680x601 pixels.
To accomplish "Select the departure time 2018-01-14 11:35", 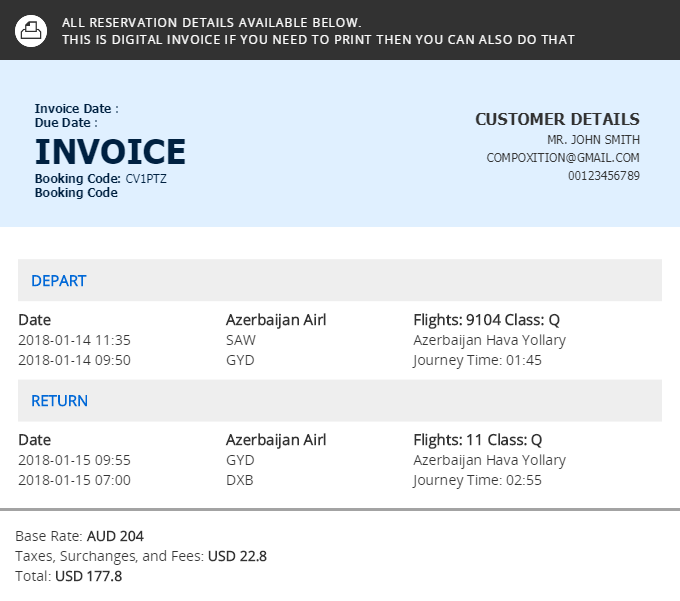I will [x=74, y=340].
